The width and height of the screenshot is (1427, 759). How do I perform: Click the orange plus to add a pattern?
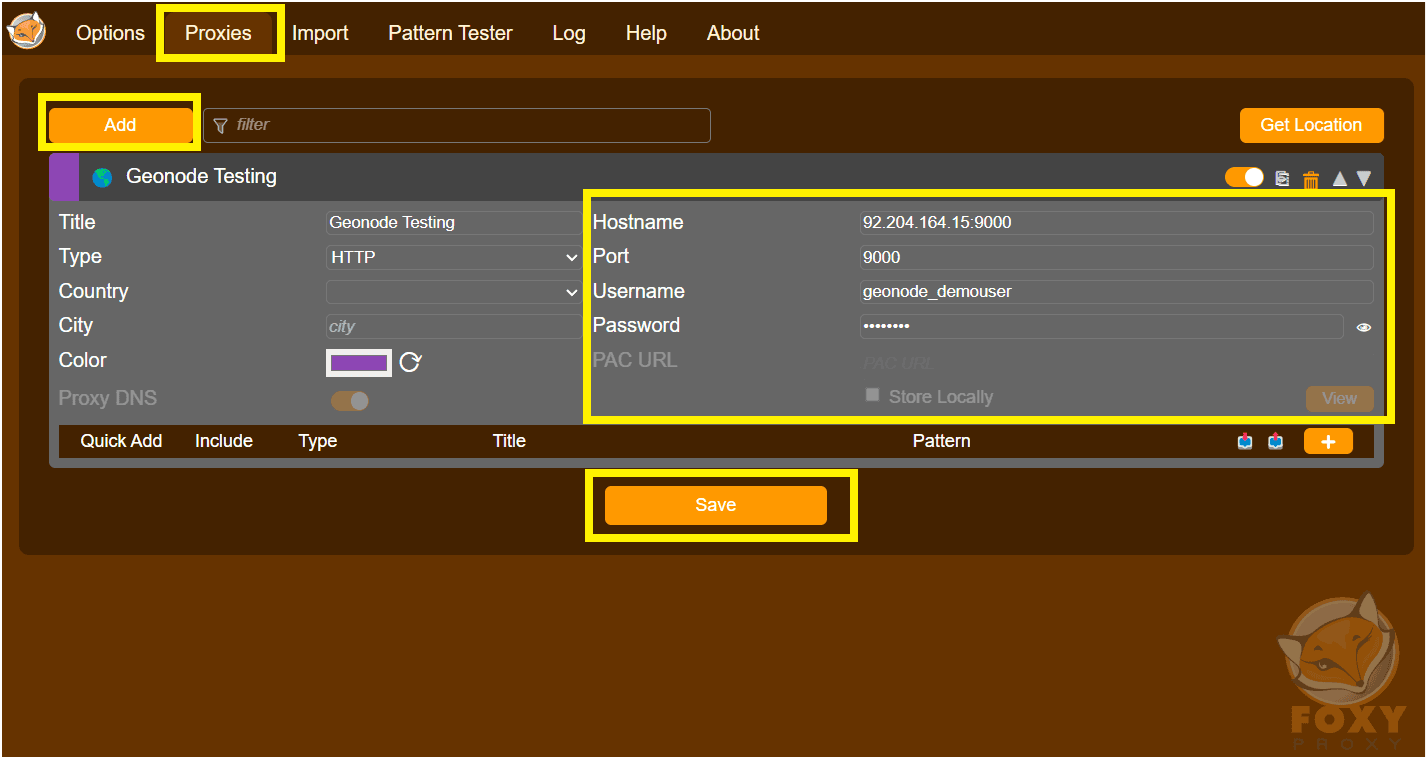click(1328, 440)
